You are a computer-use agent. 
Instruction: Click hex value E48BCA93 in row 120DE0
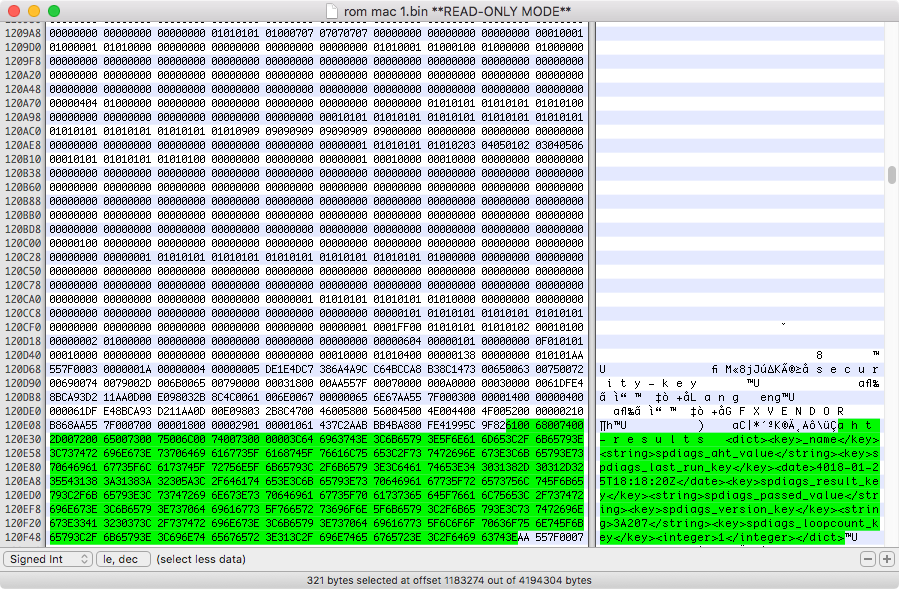point(127,411)
